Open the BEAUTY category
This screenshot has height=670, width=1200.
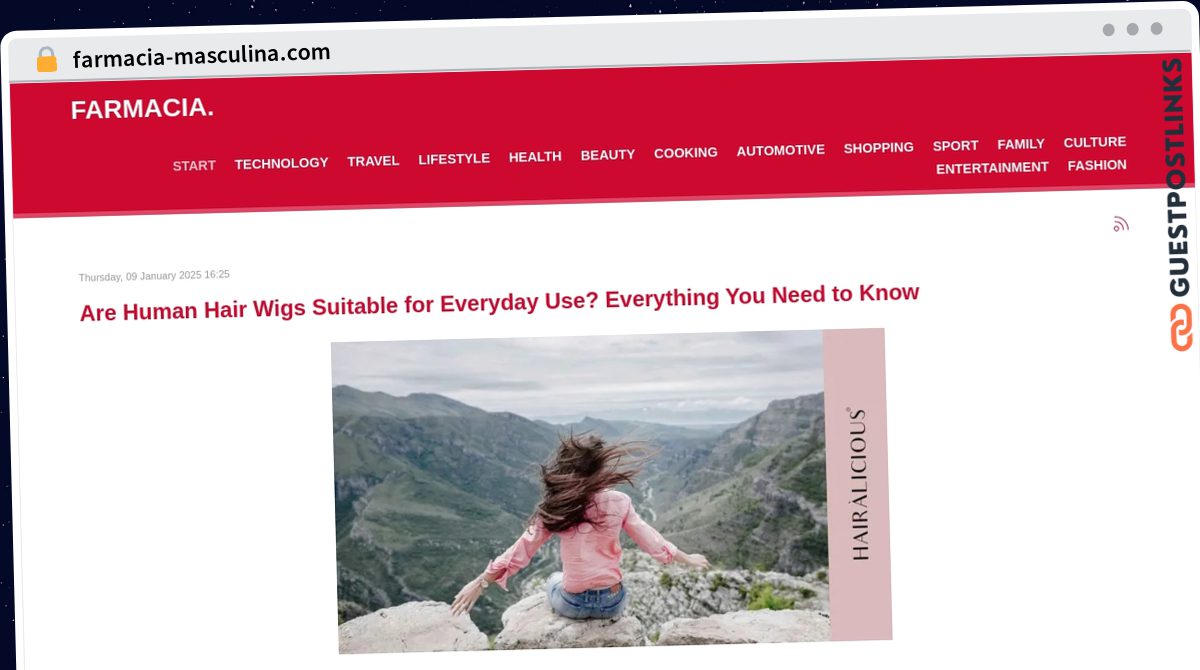pos(608,154)
